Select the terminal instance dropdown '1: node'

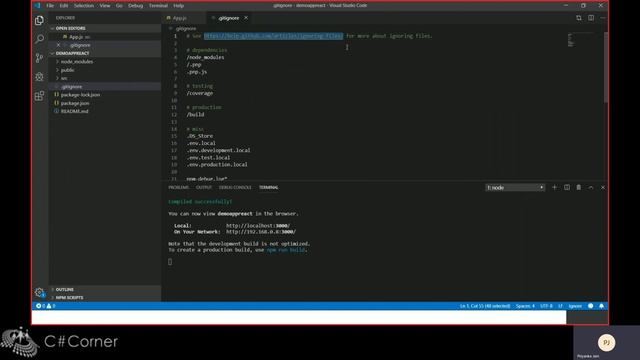tap(515, 187)
